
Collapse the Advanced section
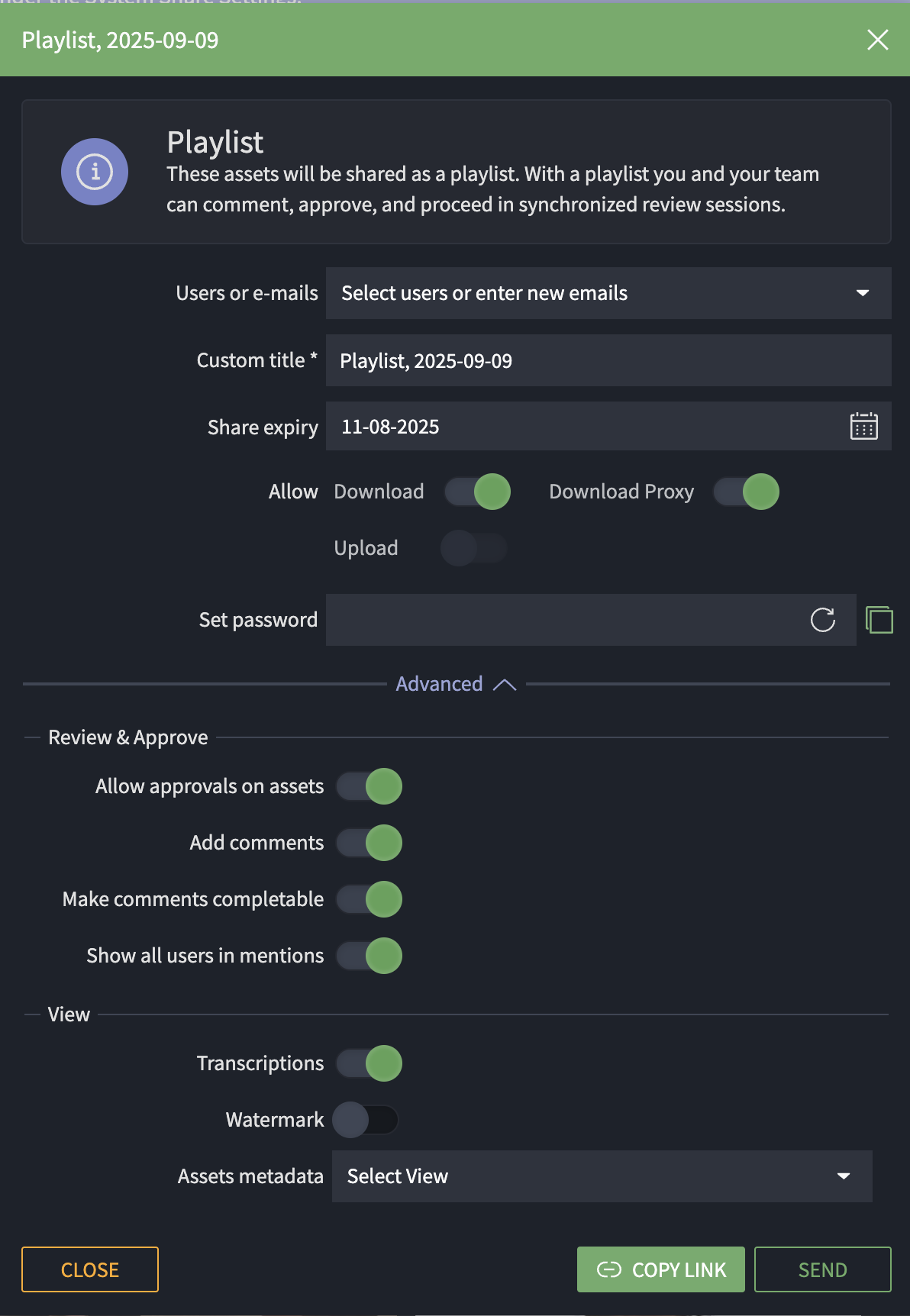pos(456,684)
